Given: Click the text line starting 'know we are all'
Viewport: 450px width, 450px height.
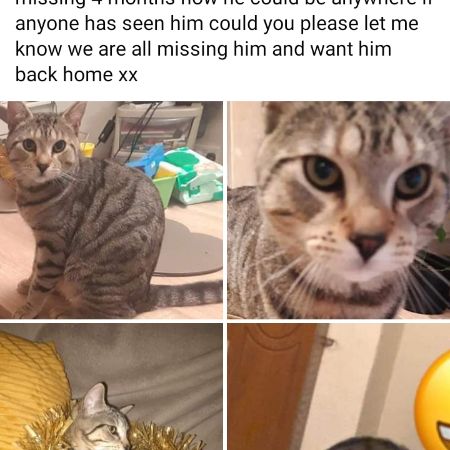Looking at the screenshot, I should click(203, 49).
